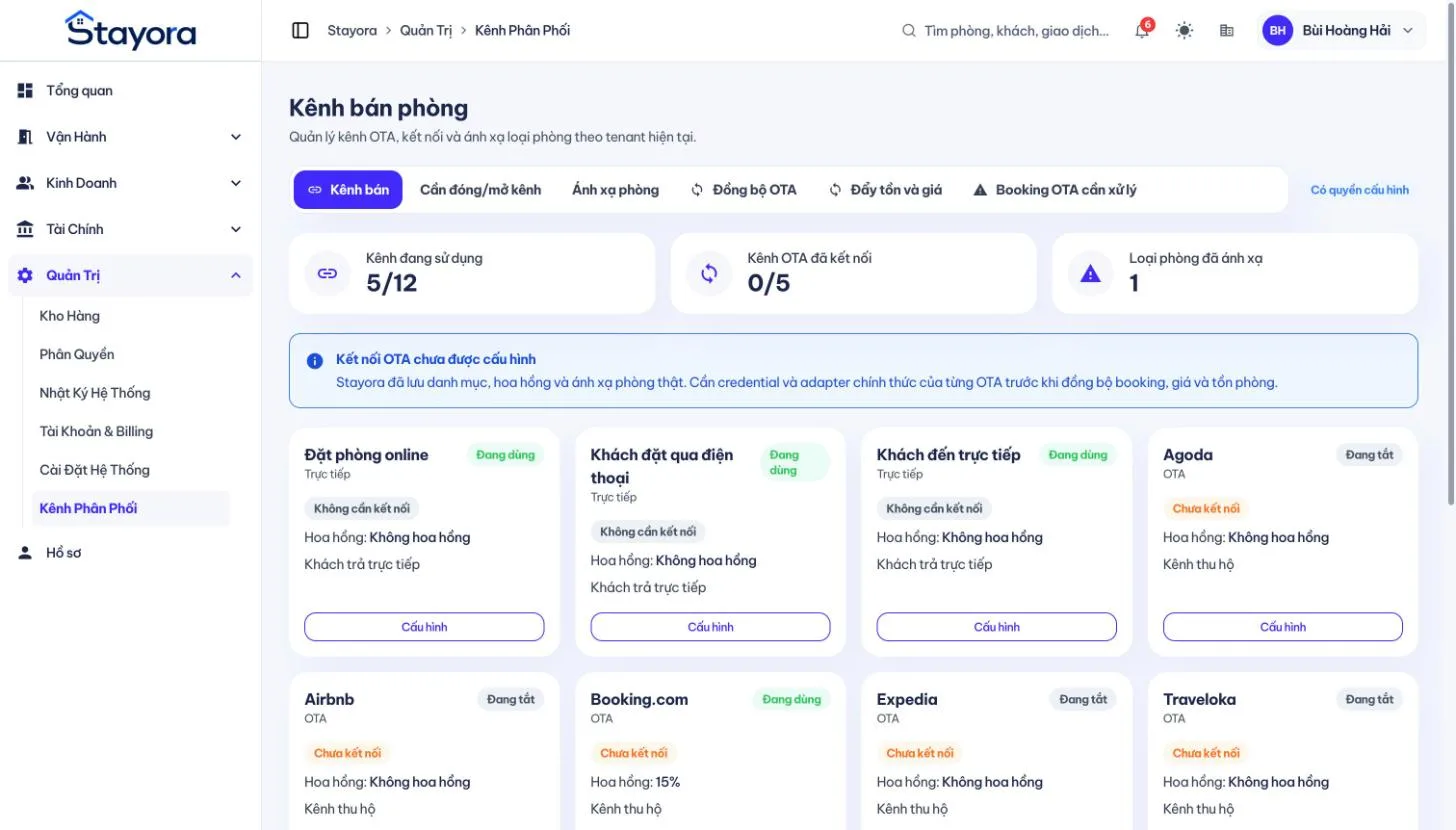
Task: Open Tổng quan dashboard icon
Action: 25,91
